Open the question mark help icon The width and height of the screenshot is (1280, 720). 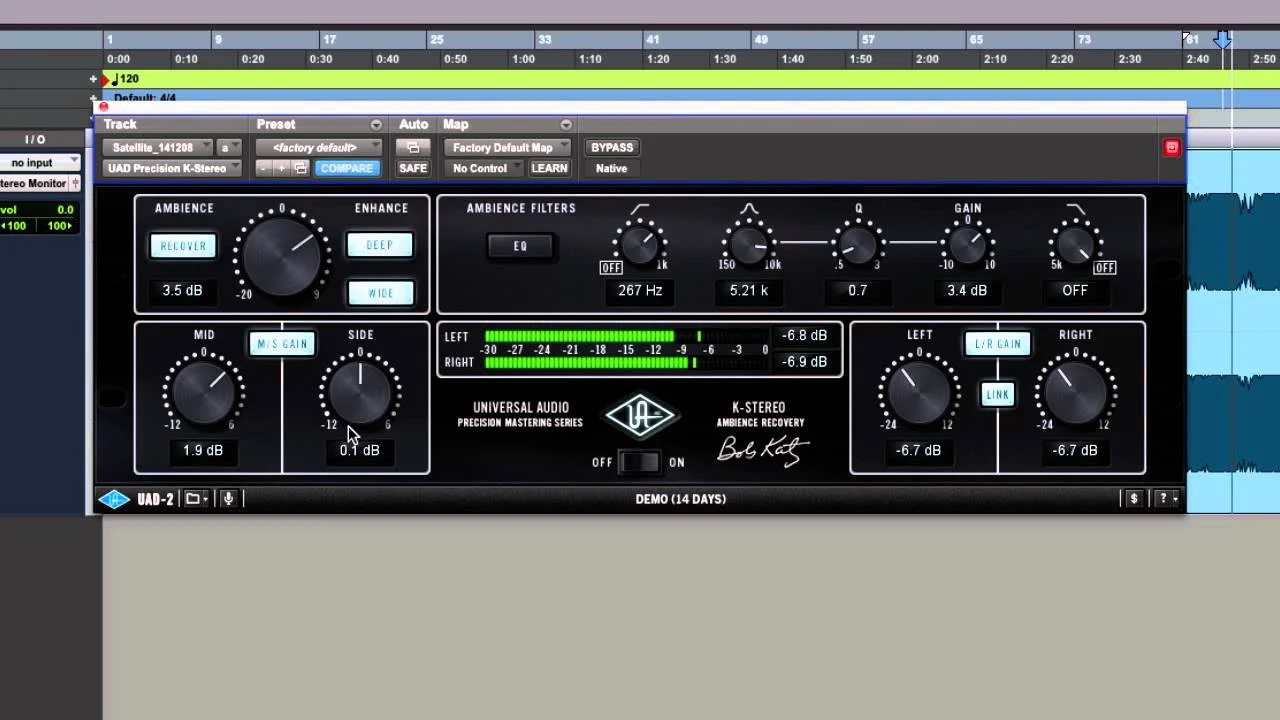coord(1161,498)
